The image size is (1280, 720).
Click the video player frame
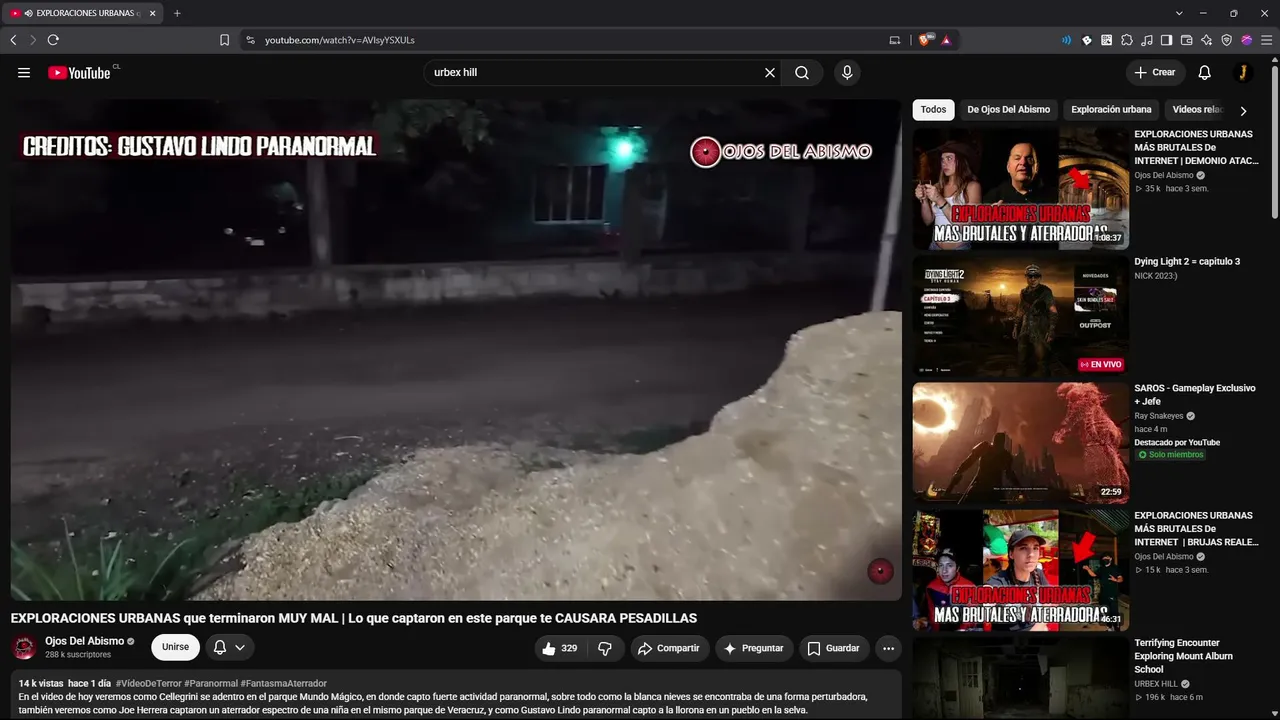click(456, 350)
